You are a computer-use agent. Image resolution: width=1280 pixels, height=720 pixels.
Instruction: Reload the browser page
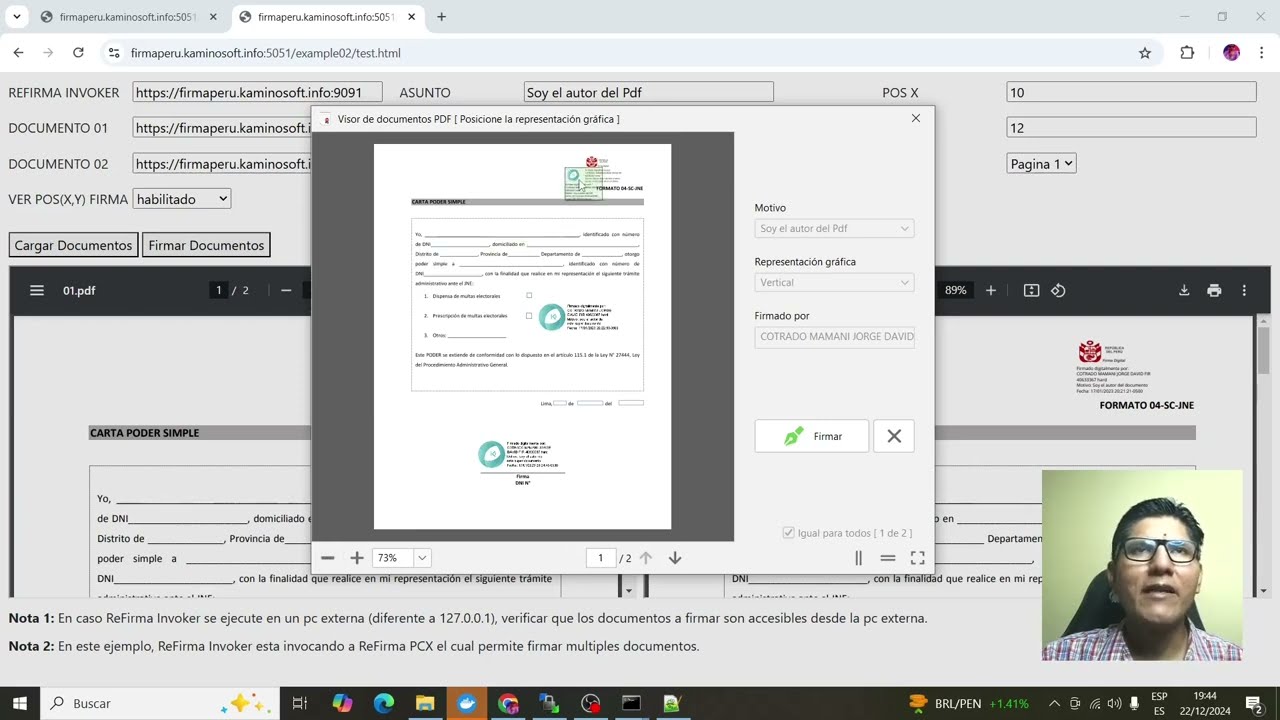pos(78,53)
